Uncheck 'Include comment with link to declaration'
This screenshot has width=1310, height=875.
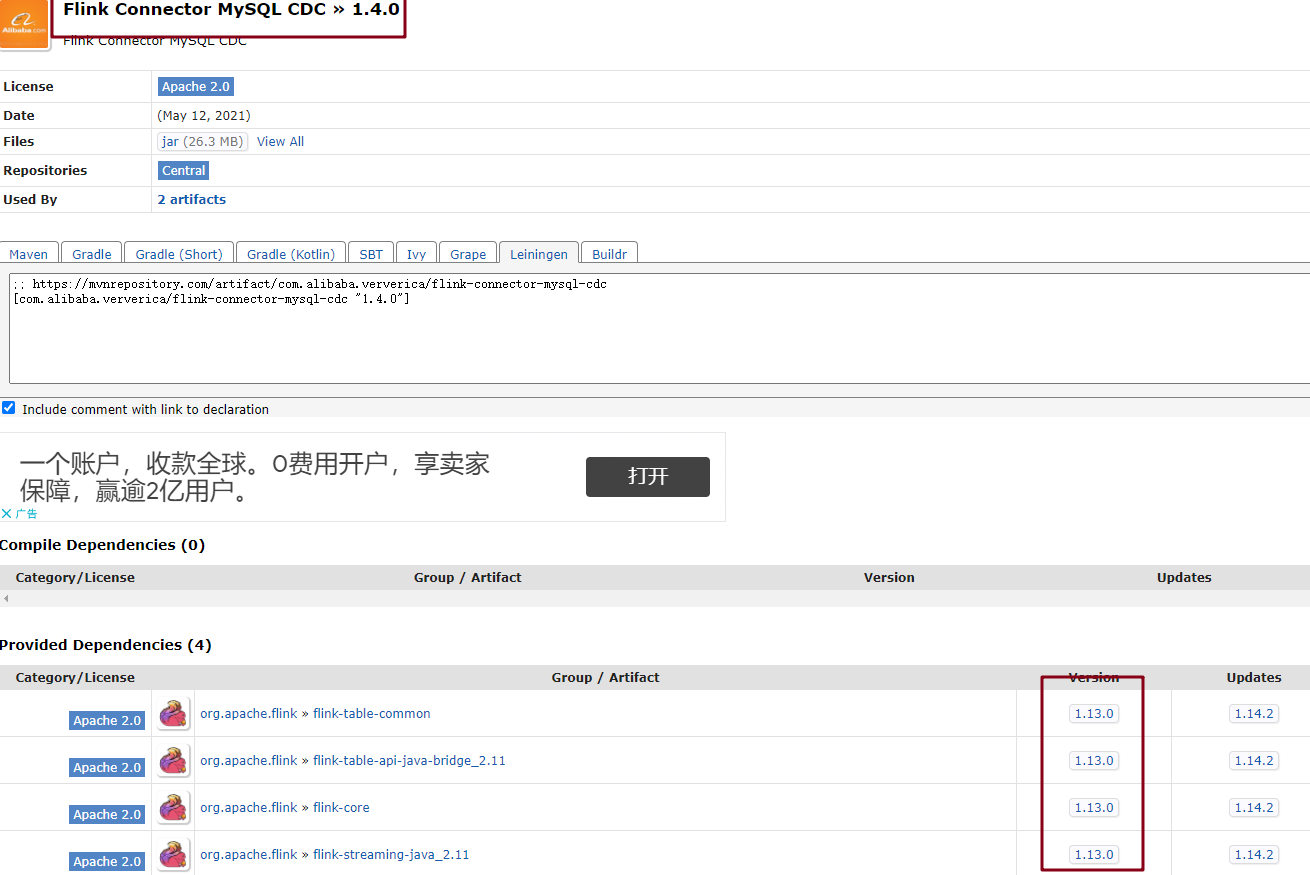pyautogui.click(x=8, y=407)
